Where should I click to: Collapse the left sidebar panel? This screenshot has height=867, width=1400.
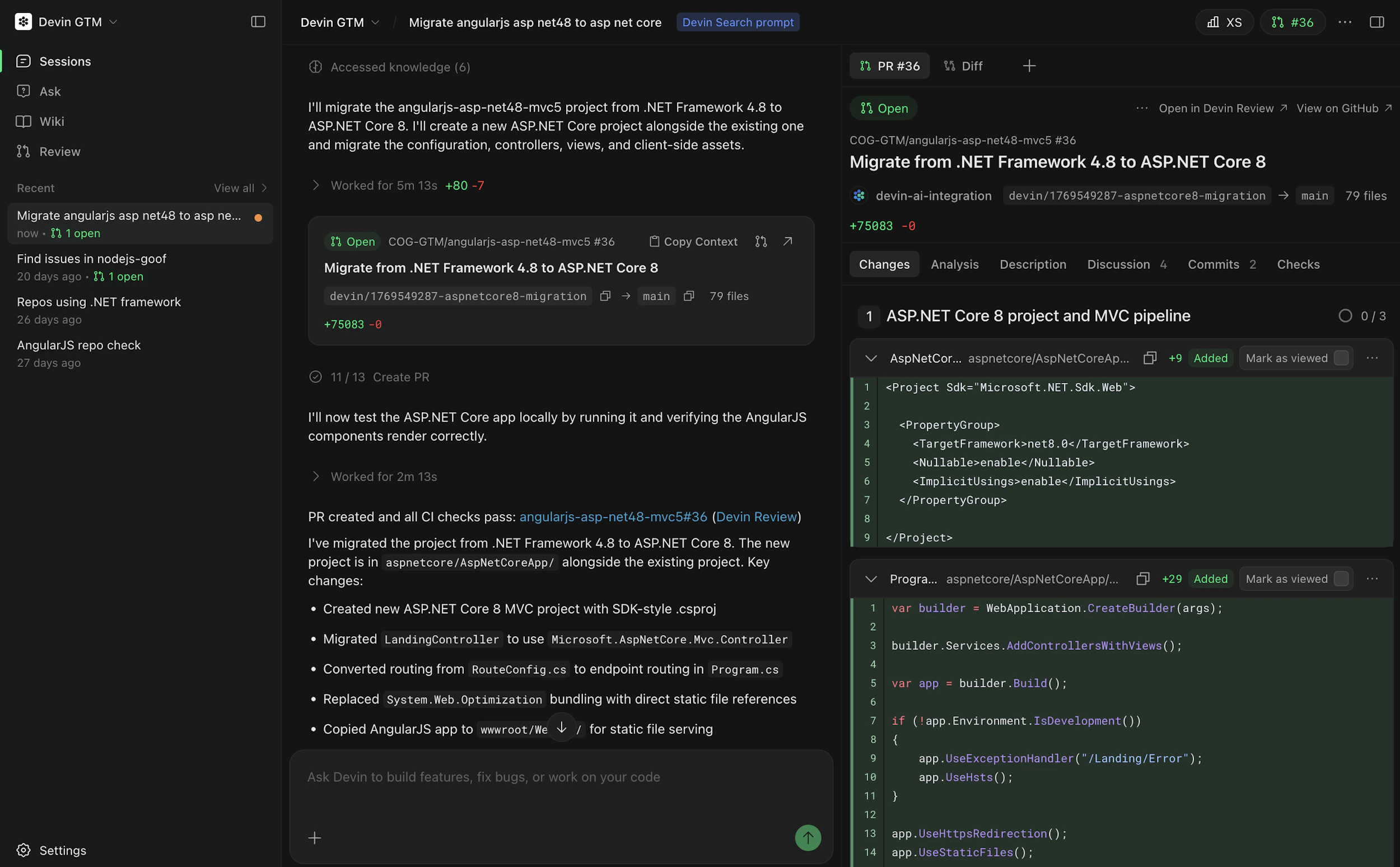click(258, 22)
